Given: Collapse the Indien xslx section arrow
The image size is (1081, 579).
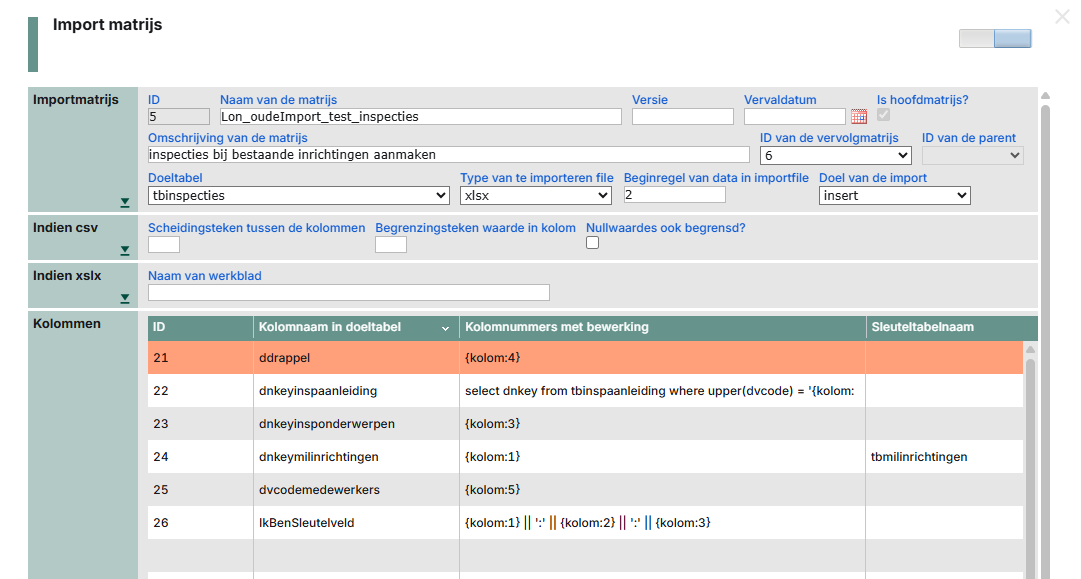Looking at the screenshot, I should (125, 298).
